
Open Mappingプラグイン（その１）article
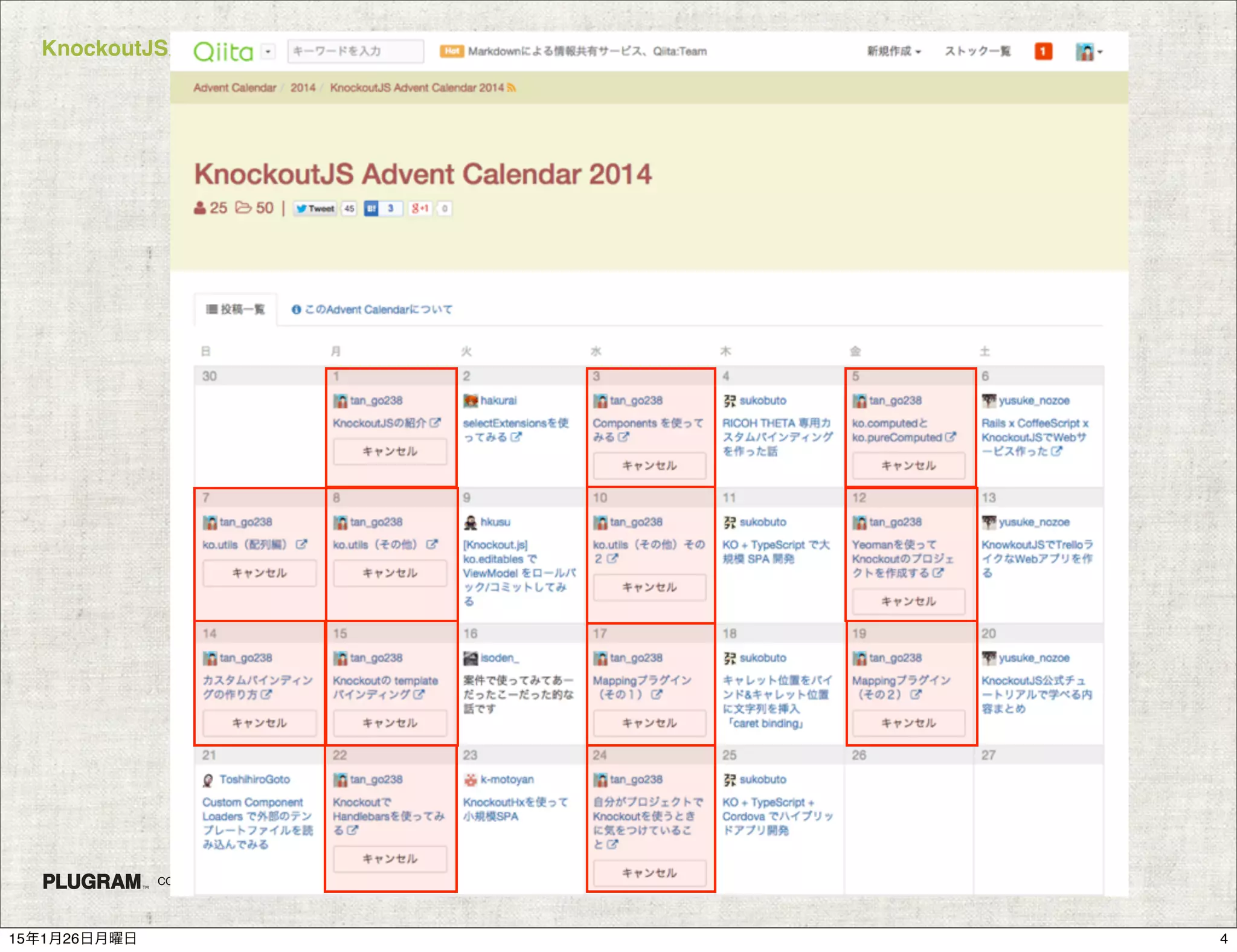point(642,687)
